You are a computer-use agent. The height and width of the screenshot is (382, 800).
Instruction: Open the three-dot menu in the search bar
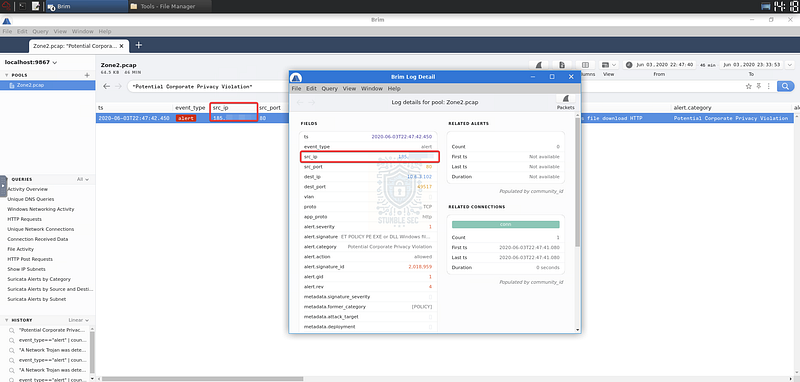[x=768, y=86]
